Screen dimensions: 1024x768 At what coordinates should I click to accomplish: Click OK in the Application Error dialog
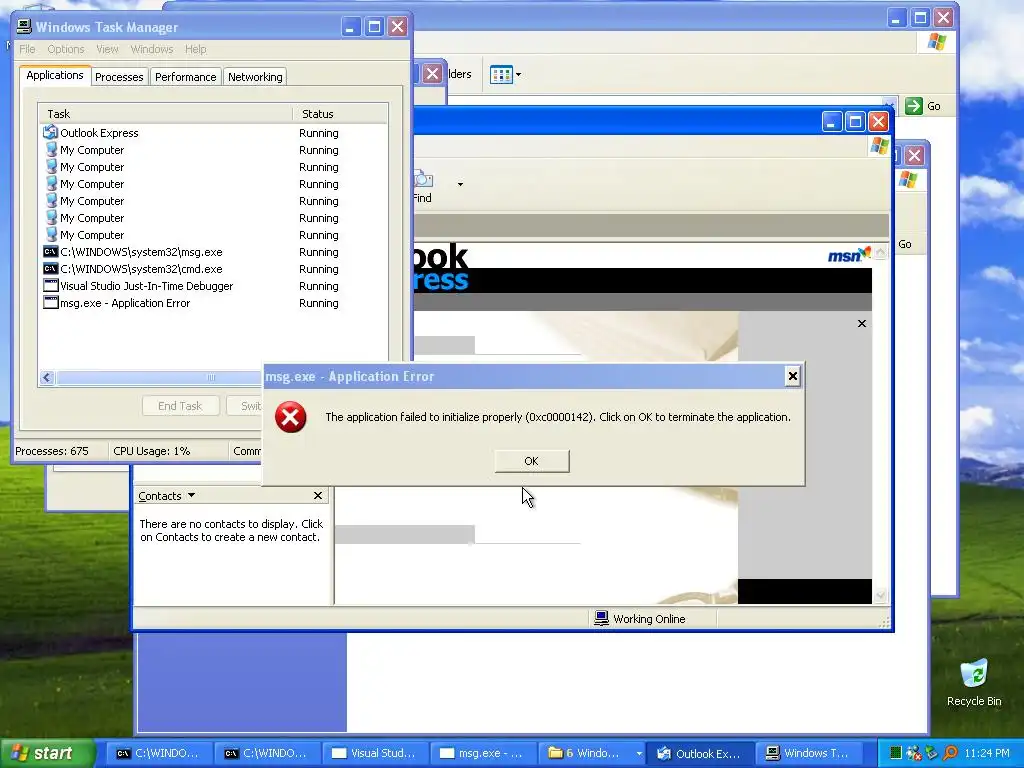pyautogui.click(x=532, y=461)
